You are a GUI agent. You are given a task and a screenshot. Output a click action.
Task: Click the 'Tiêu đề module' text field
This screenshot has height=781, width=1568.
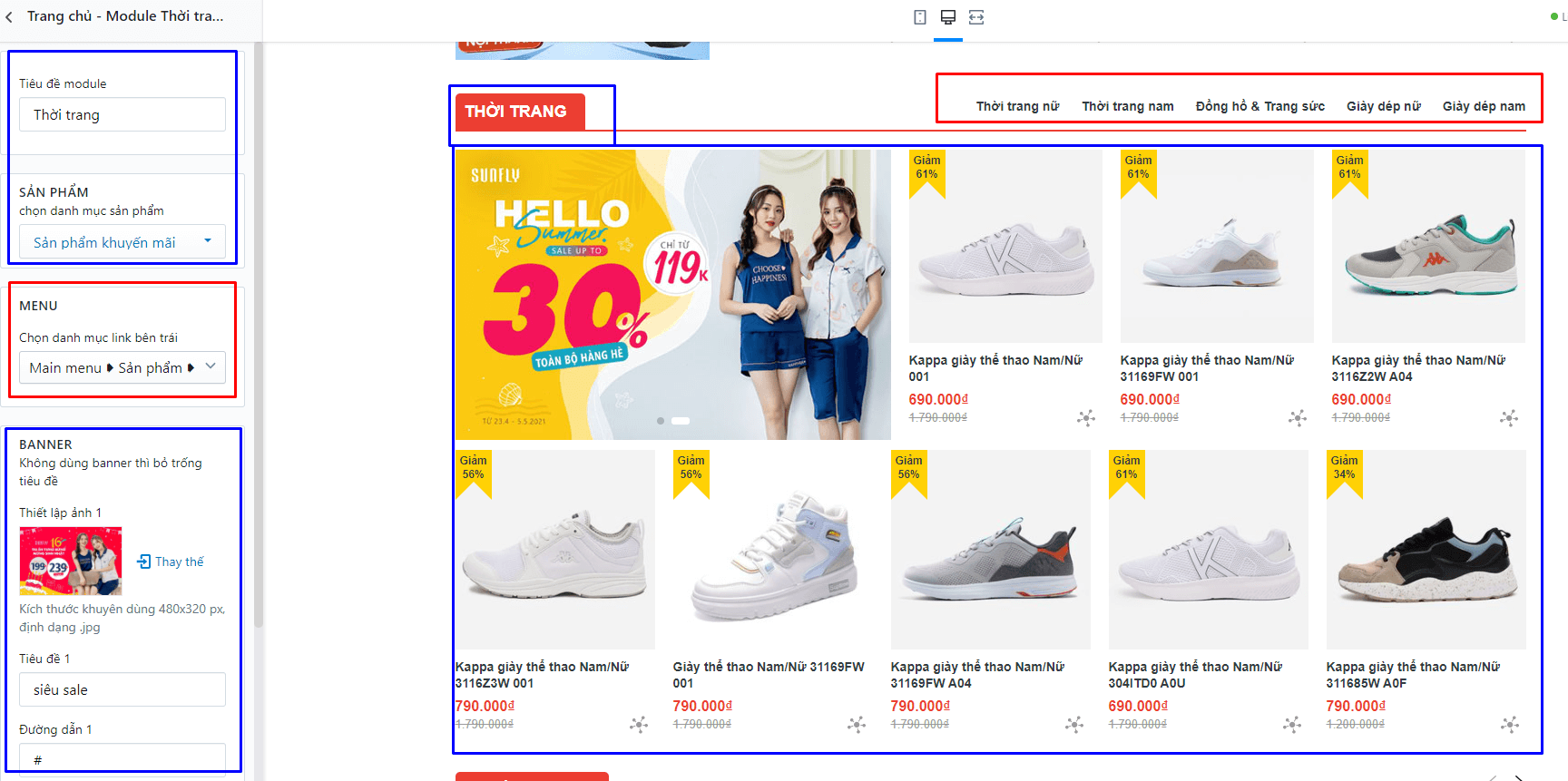[122, 114]
